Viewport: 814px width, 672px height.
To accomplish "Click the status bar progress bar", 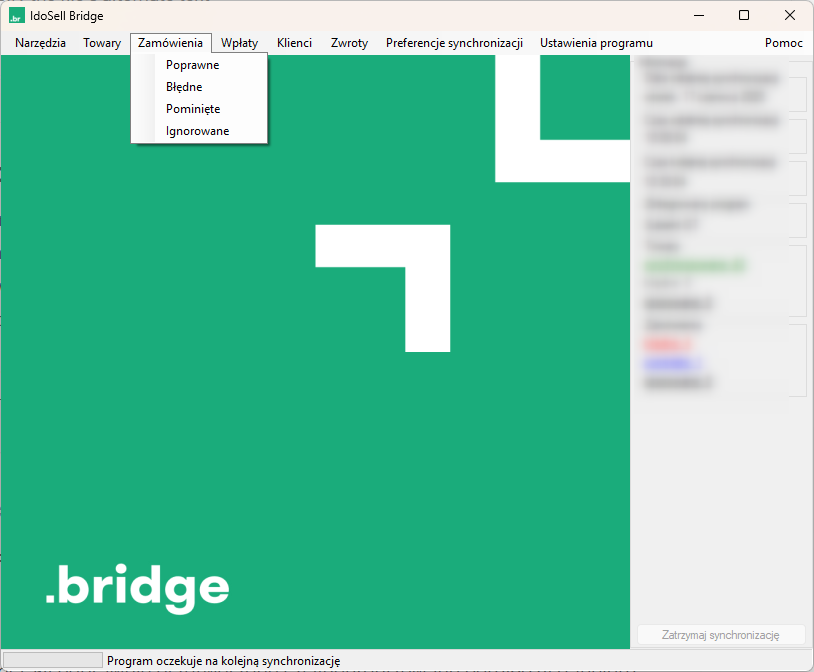I will point(53,661).
